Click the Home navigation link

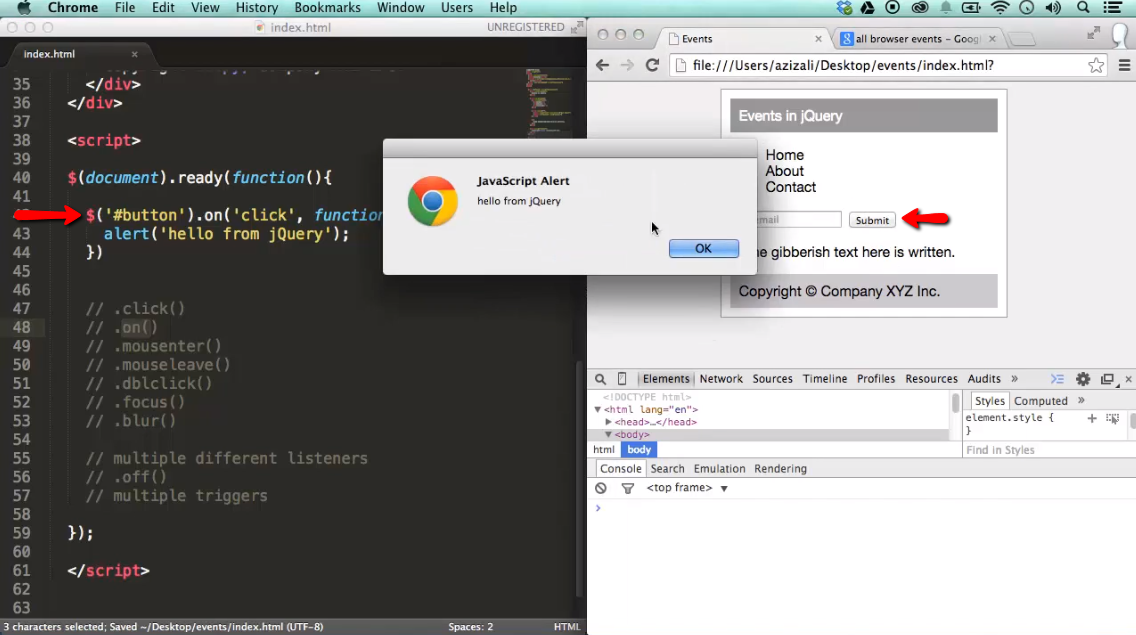click(785, 155)
